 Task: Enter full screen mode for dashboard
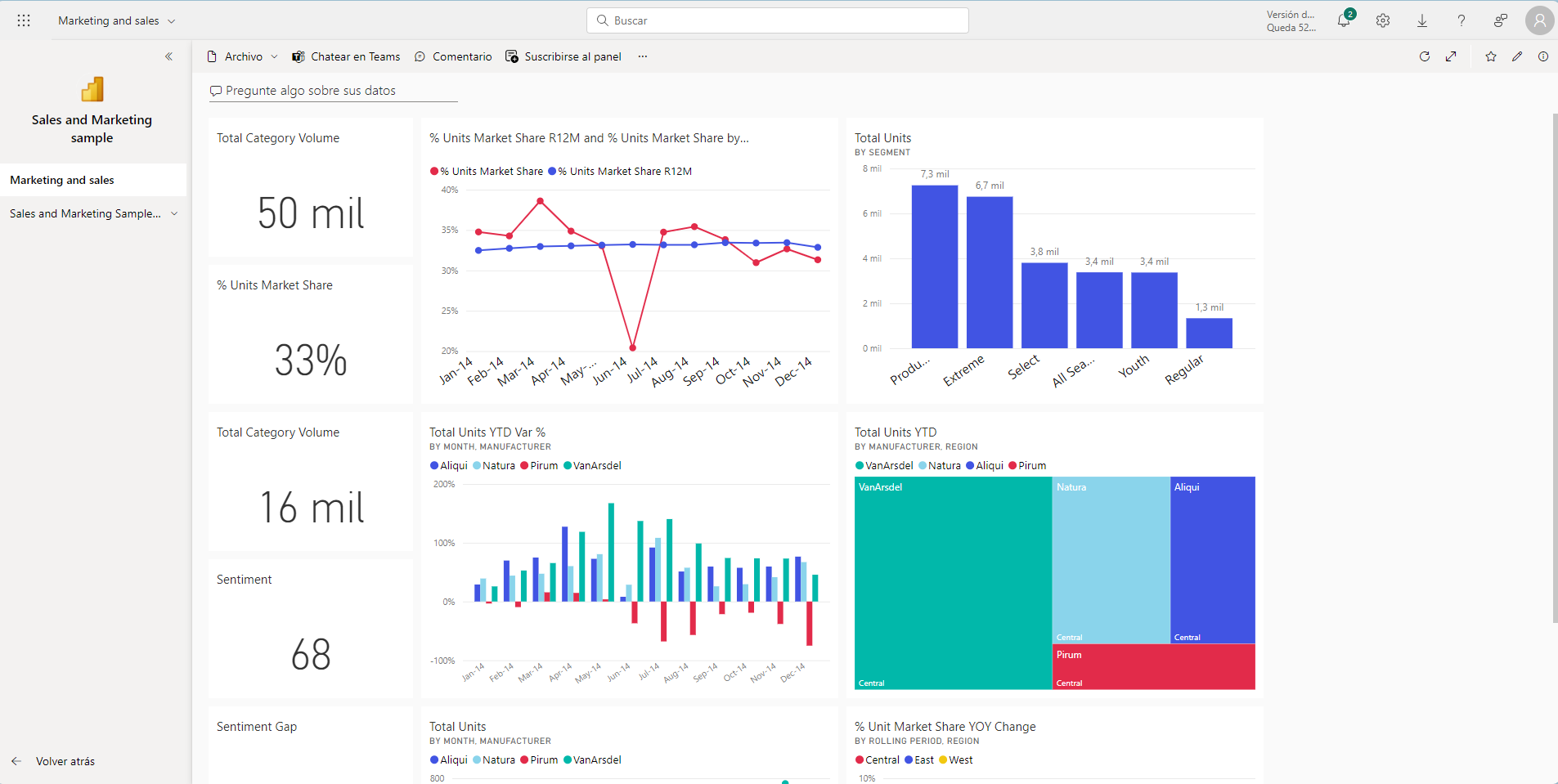pyautogui.click(x=1451, y=56)
